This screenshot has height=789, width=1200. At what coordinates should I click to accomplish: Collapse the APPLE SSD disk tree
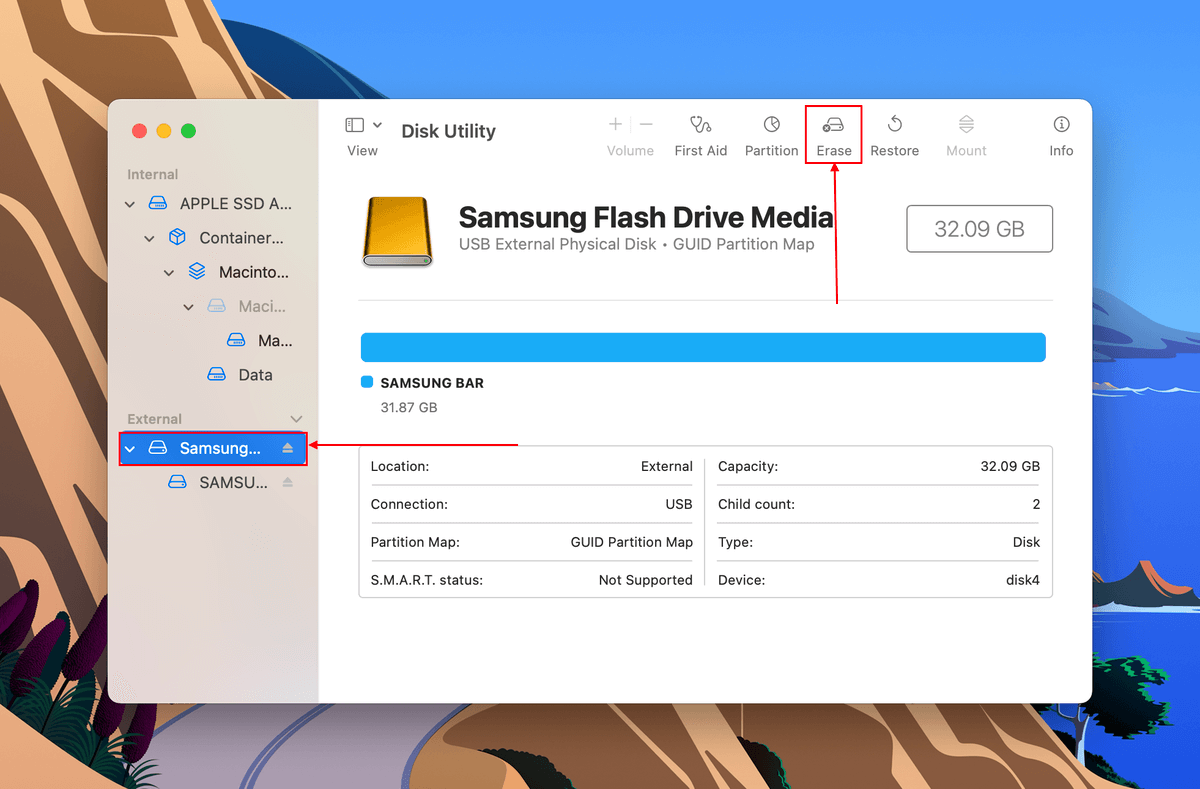tap(129, 204)
